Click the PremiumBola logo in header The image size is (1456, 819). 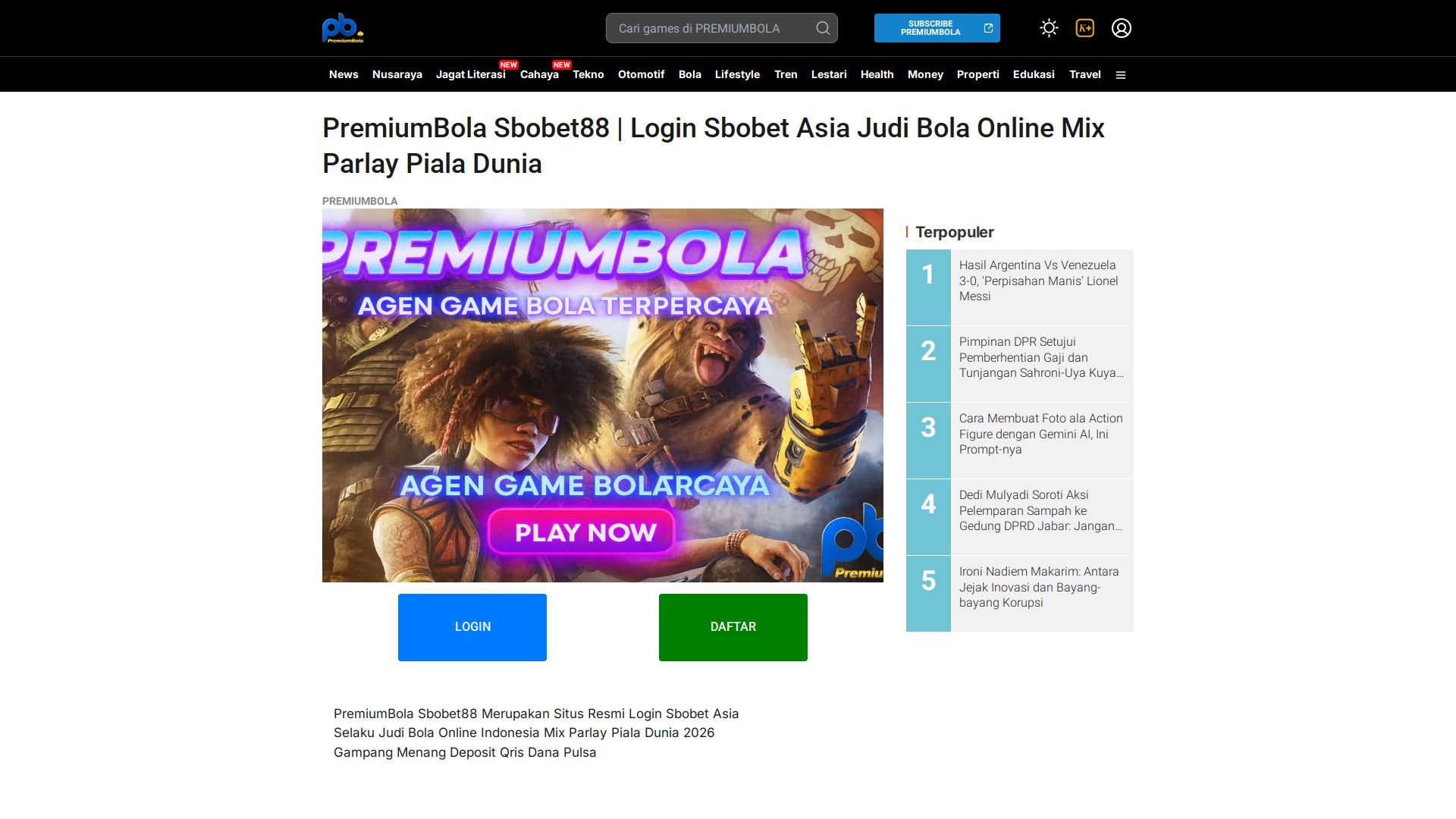[343, 28]
